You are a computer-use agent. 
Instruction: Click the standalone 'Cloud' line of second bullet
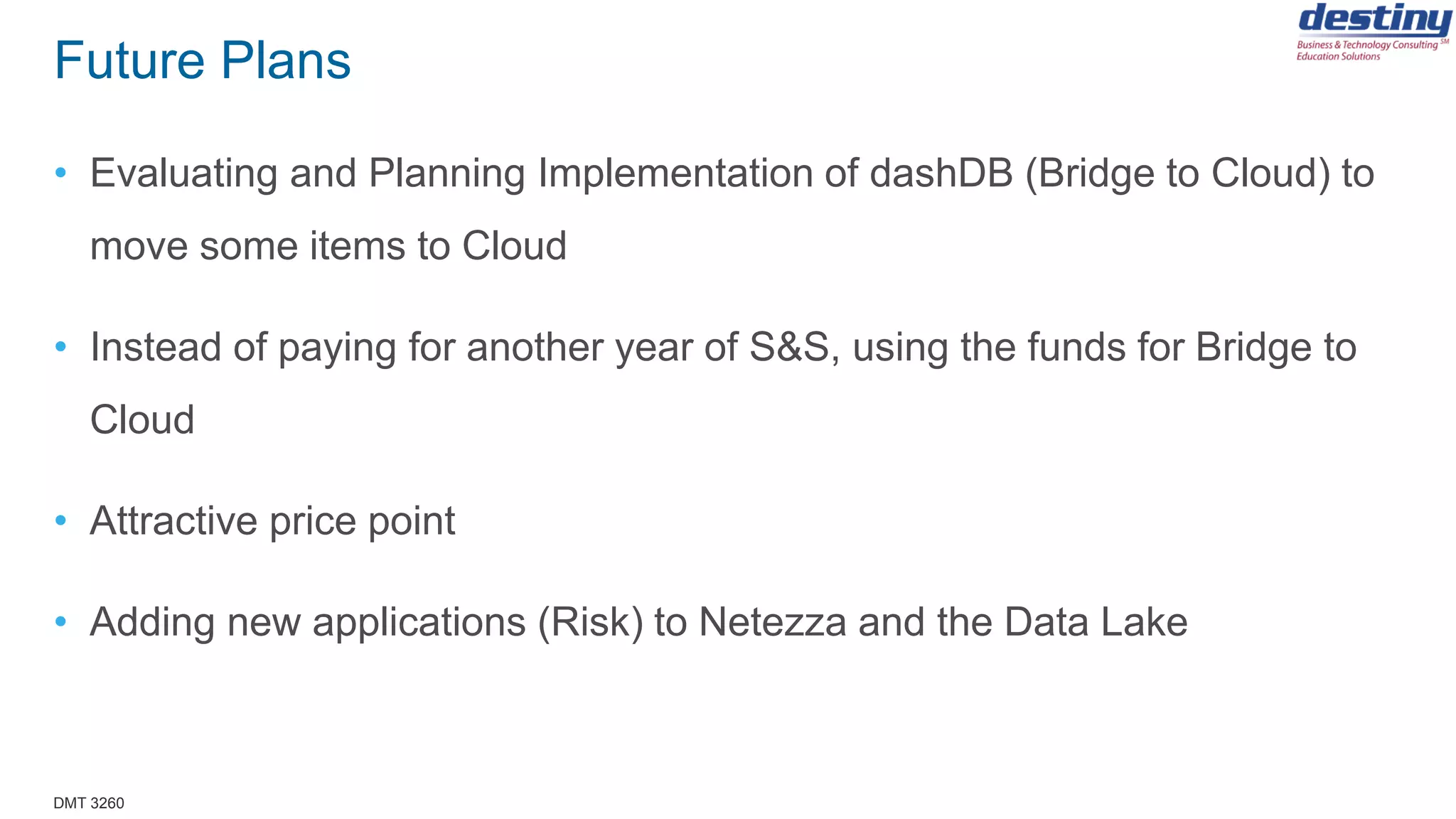tap(142, 419)
